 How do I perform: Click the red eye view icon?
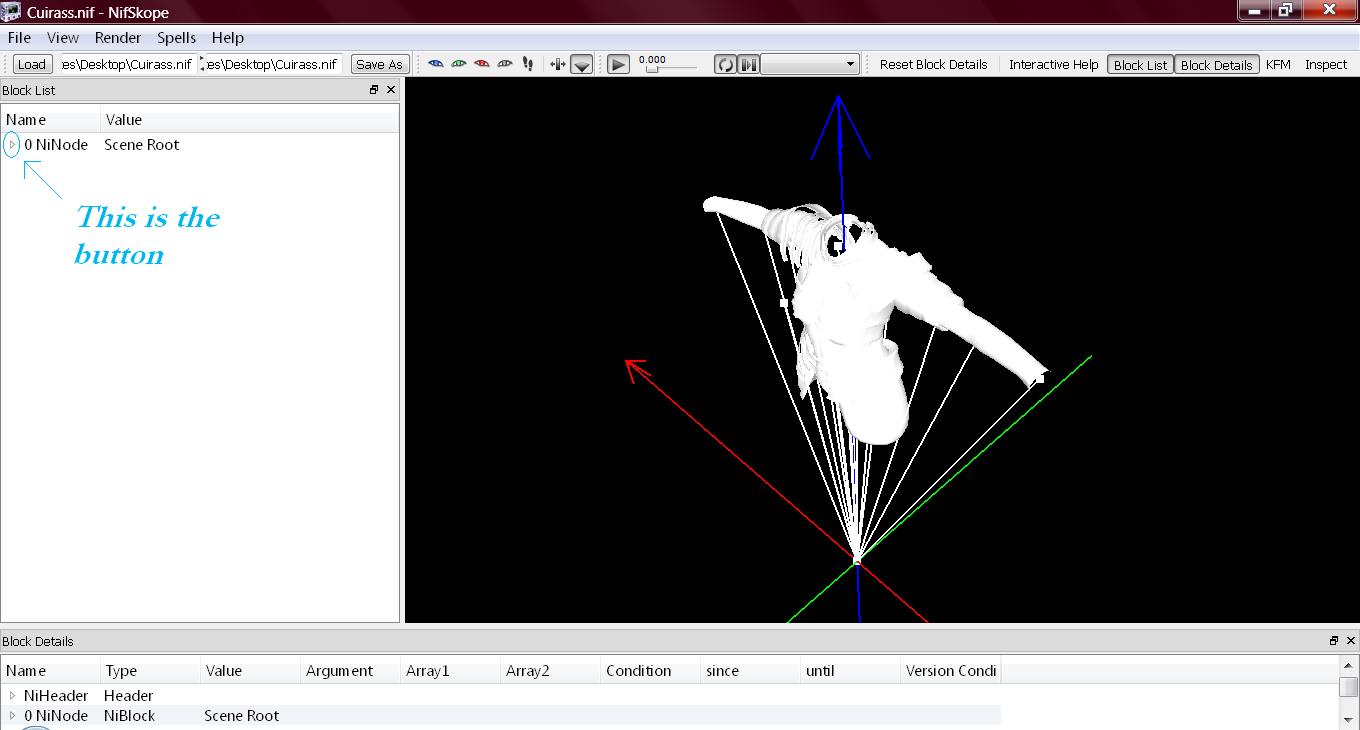coord(481,64)
